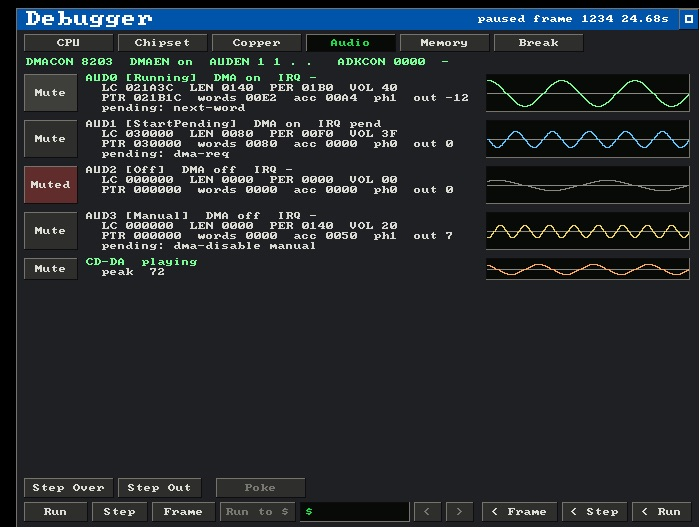Click 'out -12' value for AUD0
The width and height of the screenshot is (699, 527).
tap(441, 98)
